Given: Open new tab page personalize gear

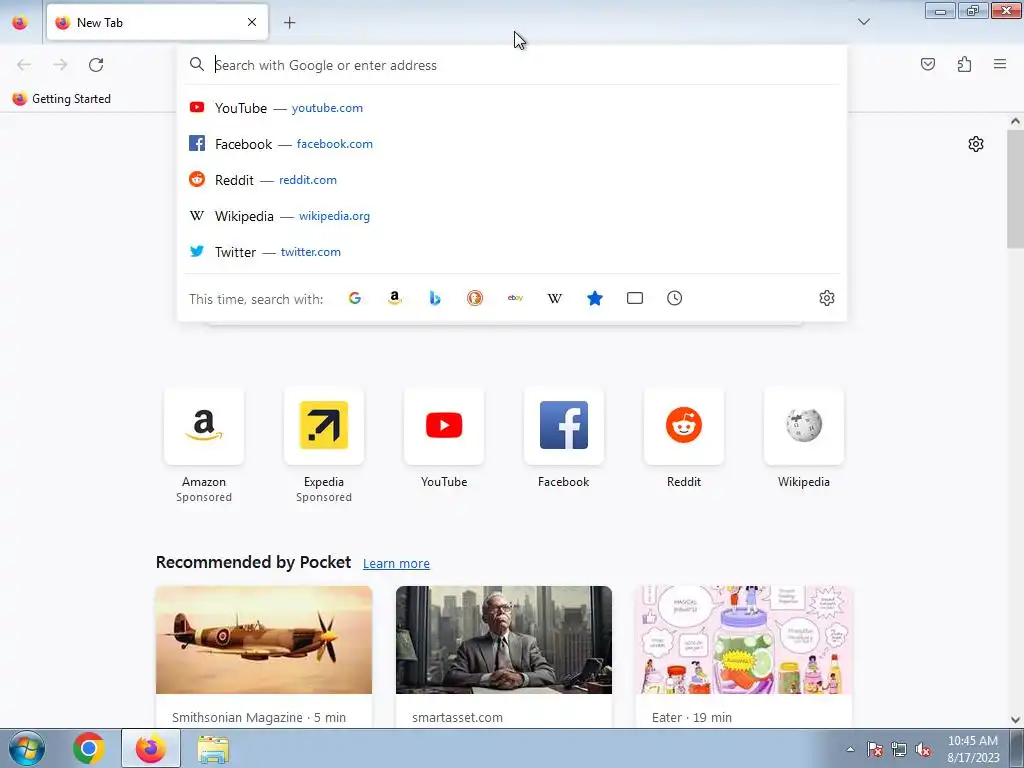Looking at the screenshot, I should (x=976, y=144).
